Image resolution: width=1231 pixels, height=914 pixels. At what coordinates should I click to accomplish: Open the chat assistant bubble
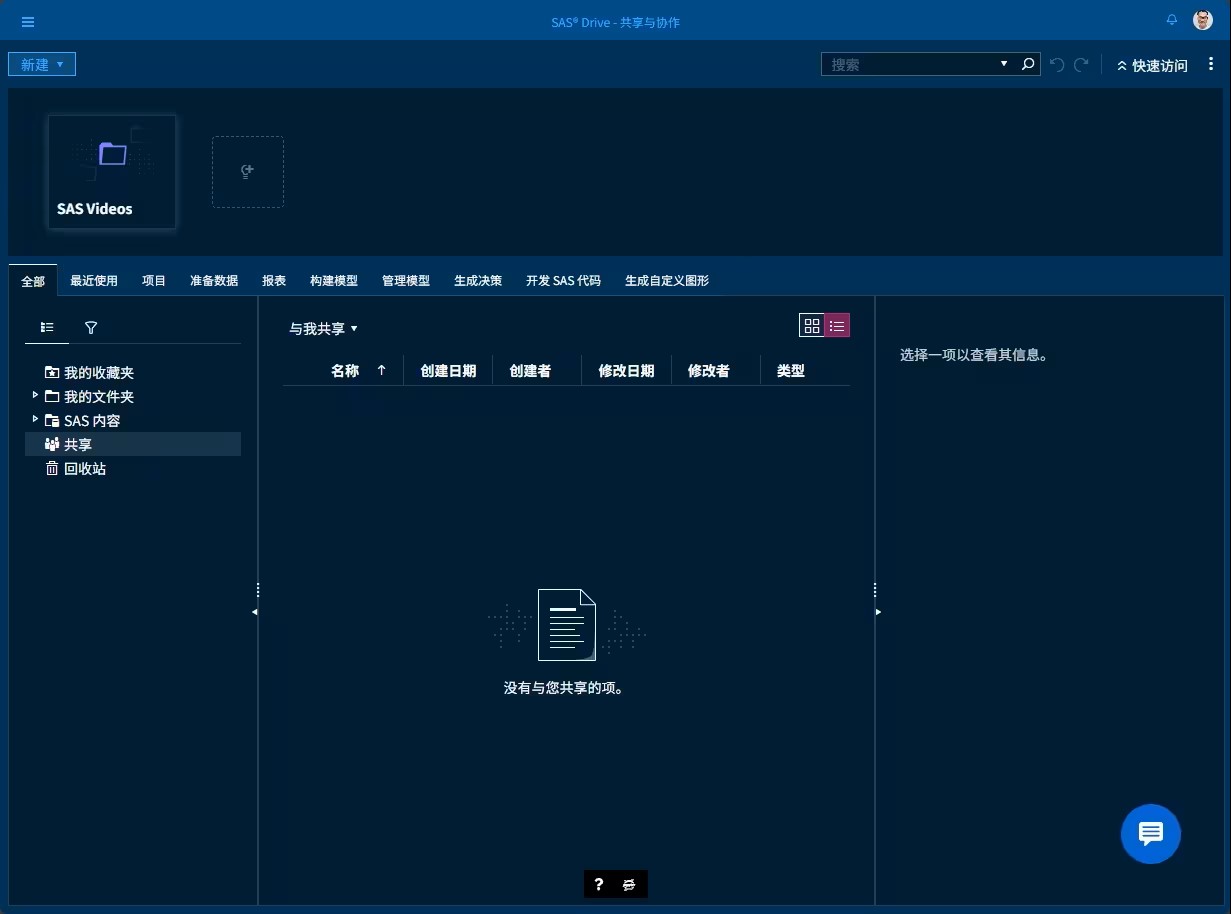coord(1151,834)
